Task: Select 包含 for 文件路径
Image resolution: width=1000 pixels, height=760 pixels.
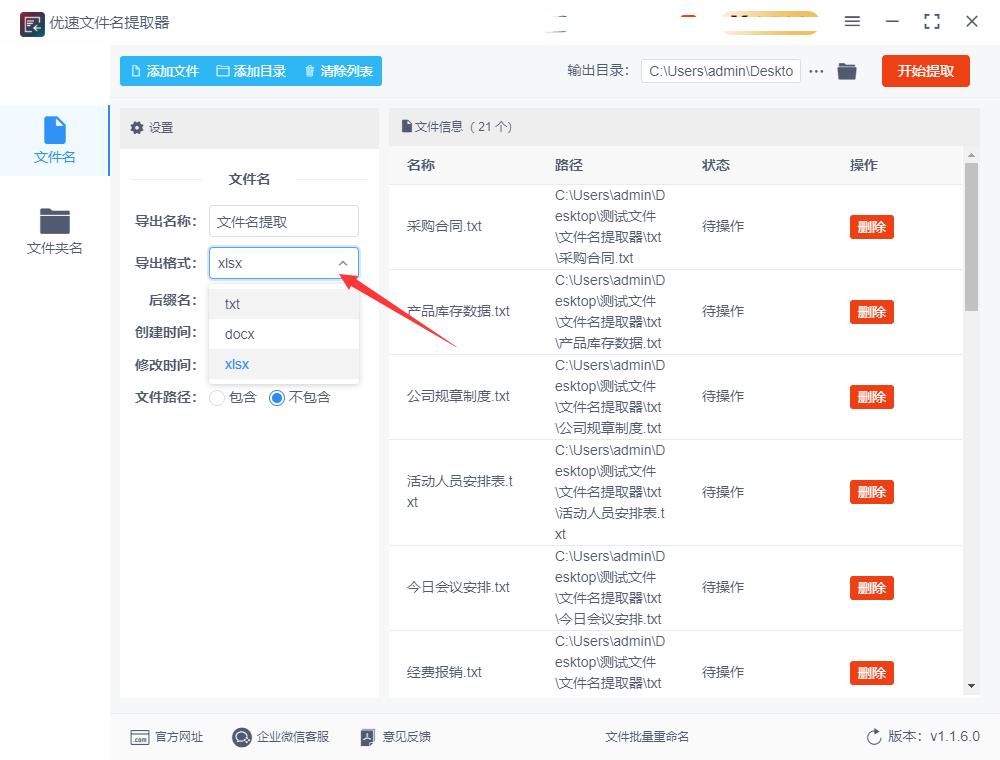Action: tap(233, 397)
